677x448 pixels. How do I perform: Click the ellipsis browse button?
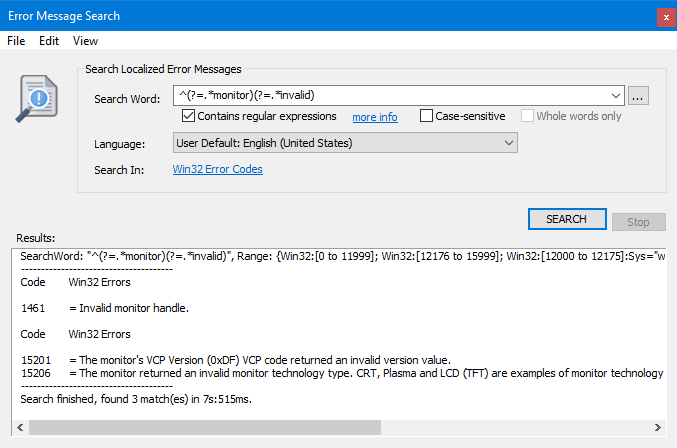640,96
